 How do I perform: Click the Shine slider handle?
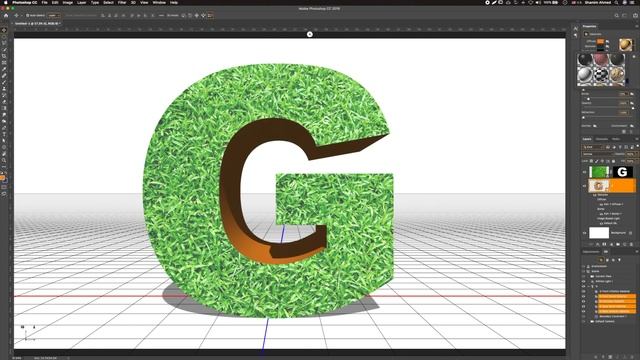pos(588,98)
